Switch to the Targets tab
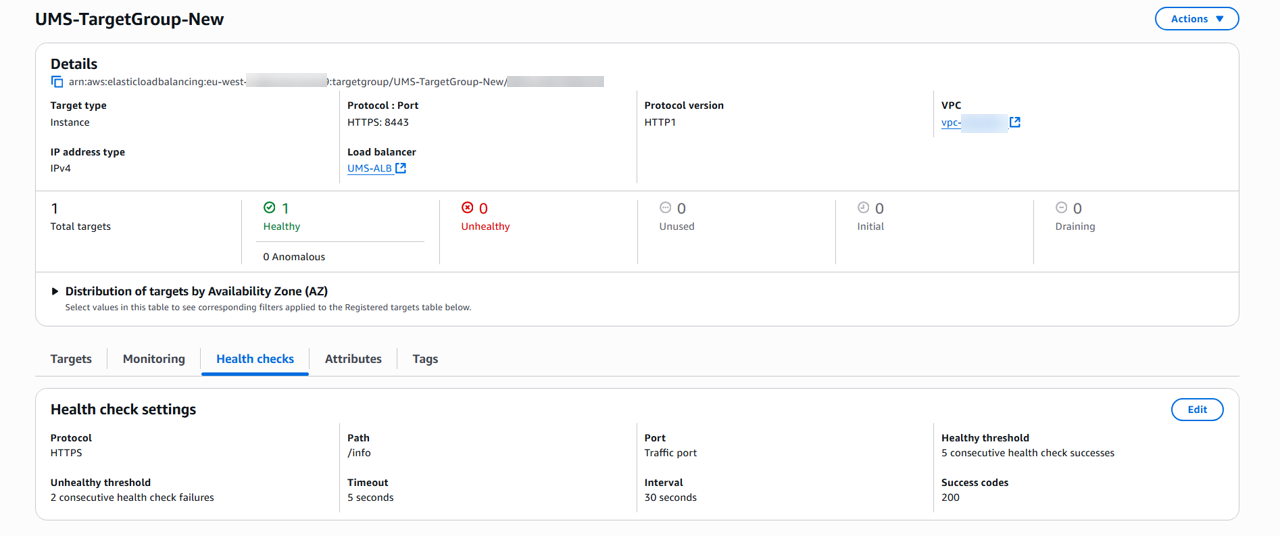1280x536 pixels. click(71, 359)
